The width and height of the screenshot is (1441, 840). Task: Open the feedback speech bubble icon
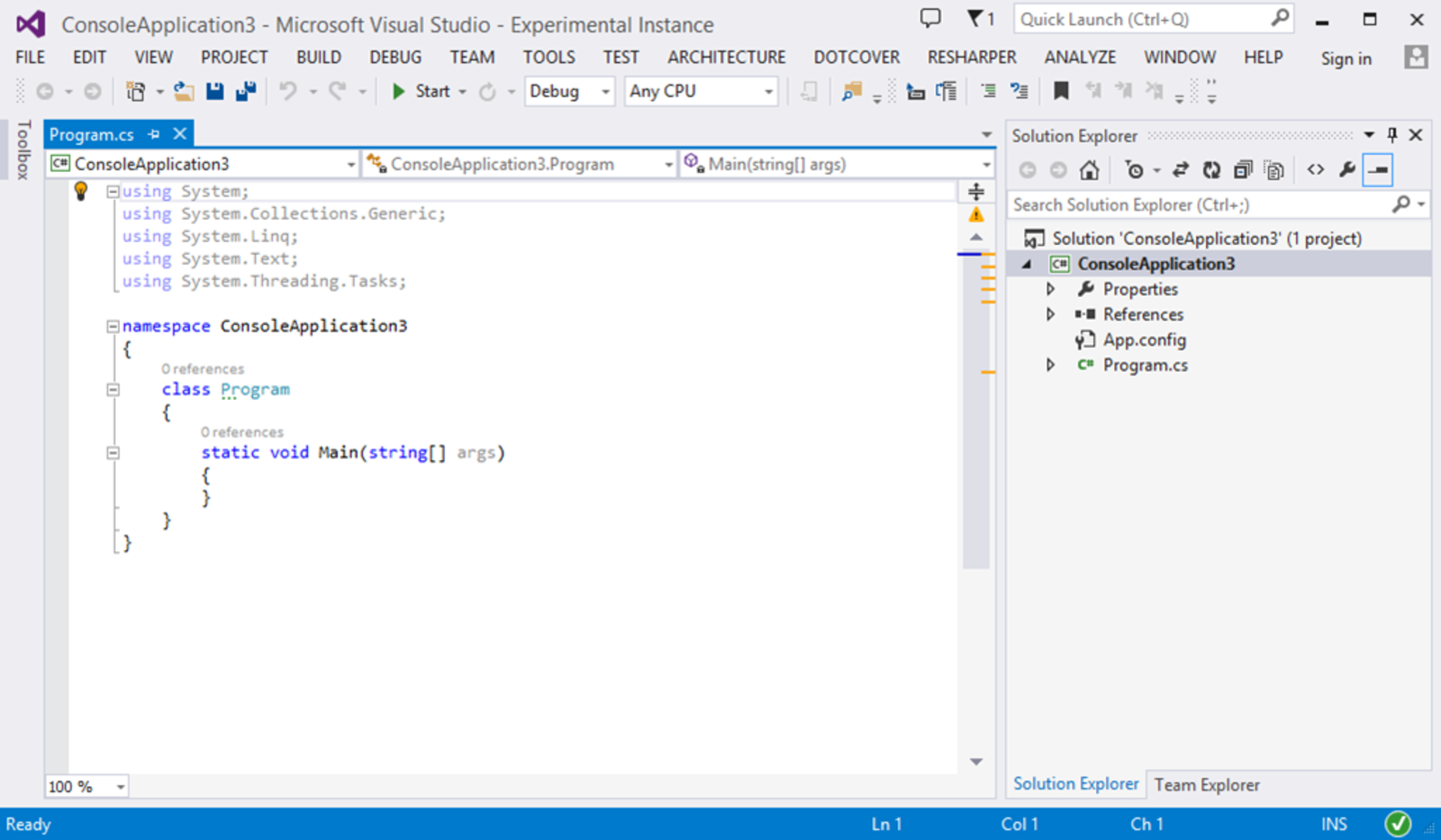(x=930, y=18)
